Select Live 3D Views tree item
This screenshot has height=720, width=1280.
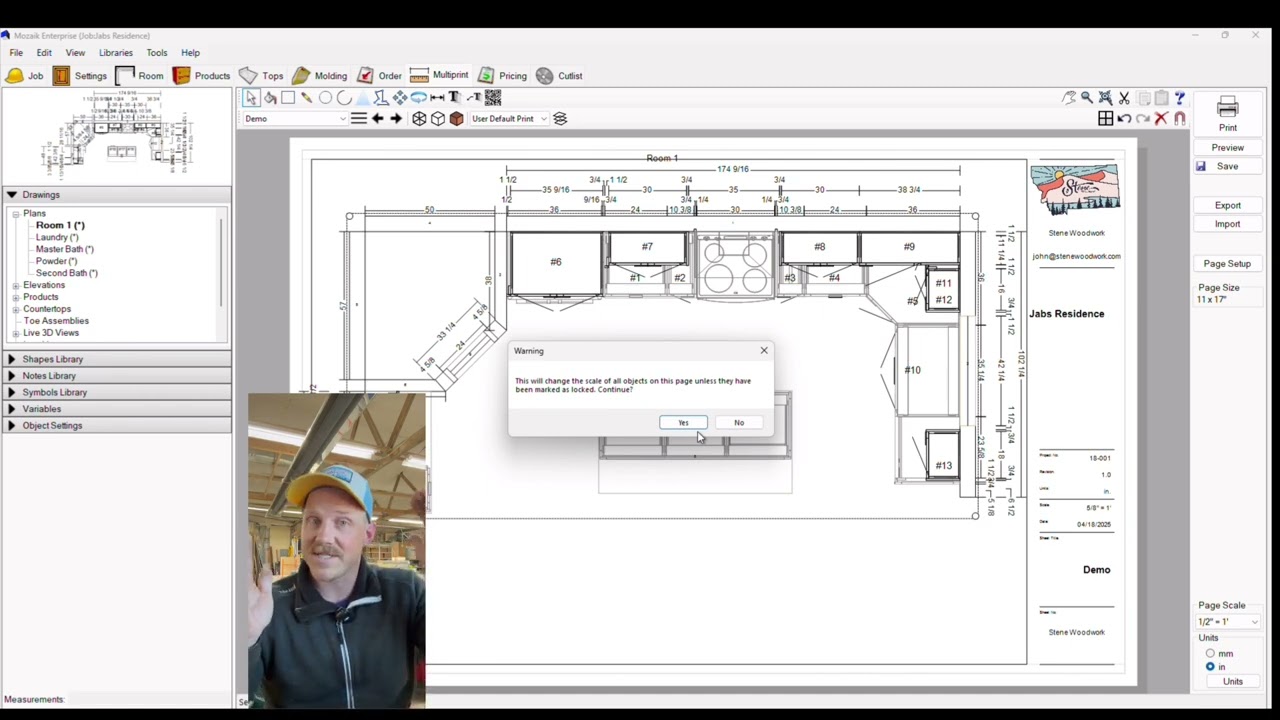pyautogui.click(x=51, y=333)
